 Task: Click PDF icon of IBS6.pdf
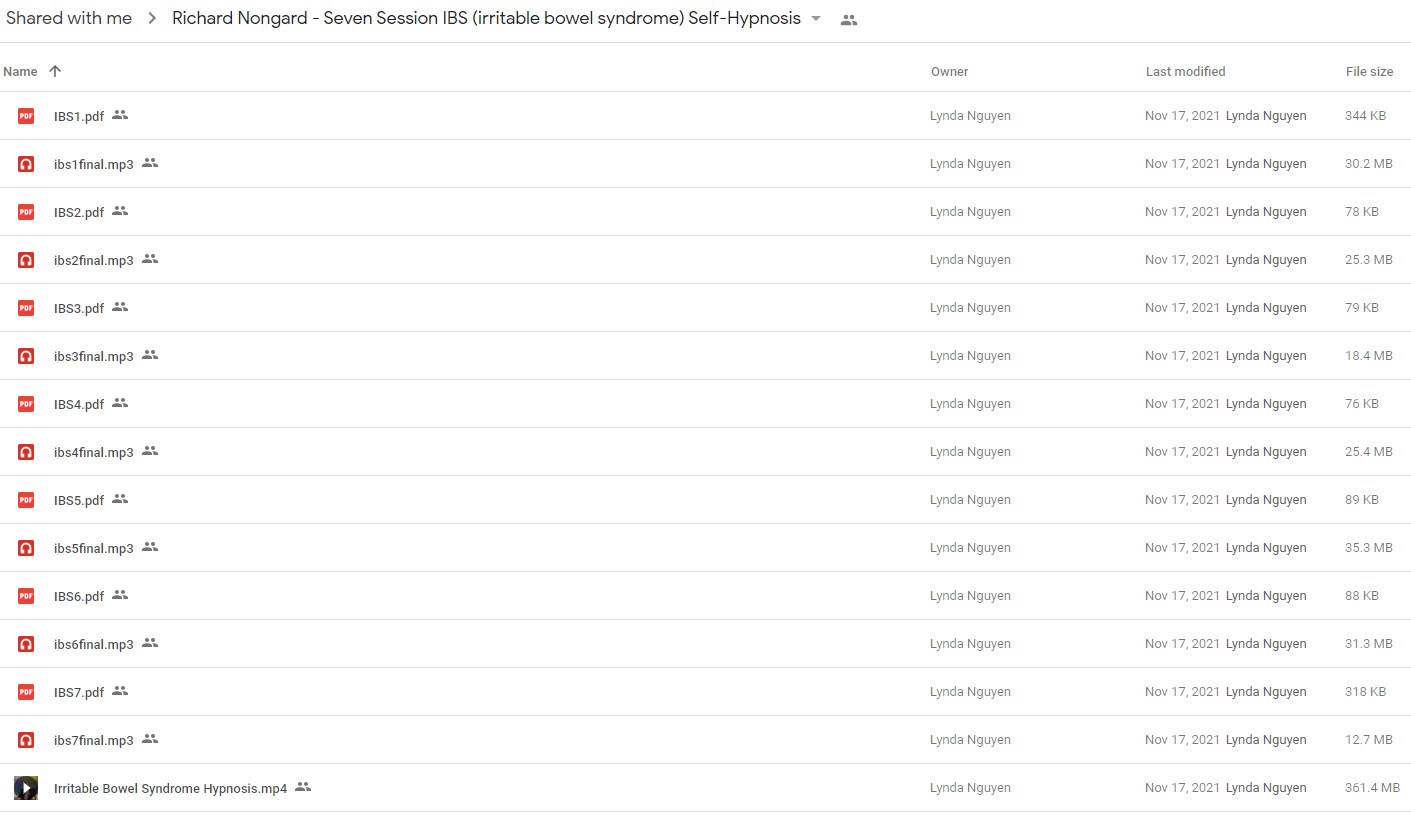(x=26, y=596)
